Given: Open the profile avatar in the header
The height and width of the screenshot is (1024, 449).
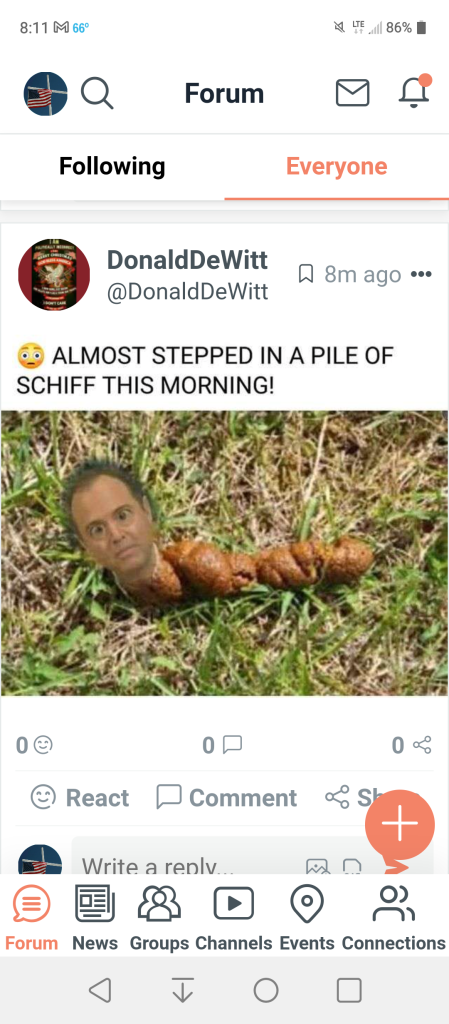Looking at the screenshot, I should [46, 94].
